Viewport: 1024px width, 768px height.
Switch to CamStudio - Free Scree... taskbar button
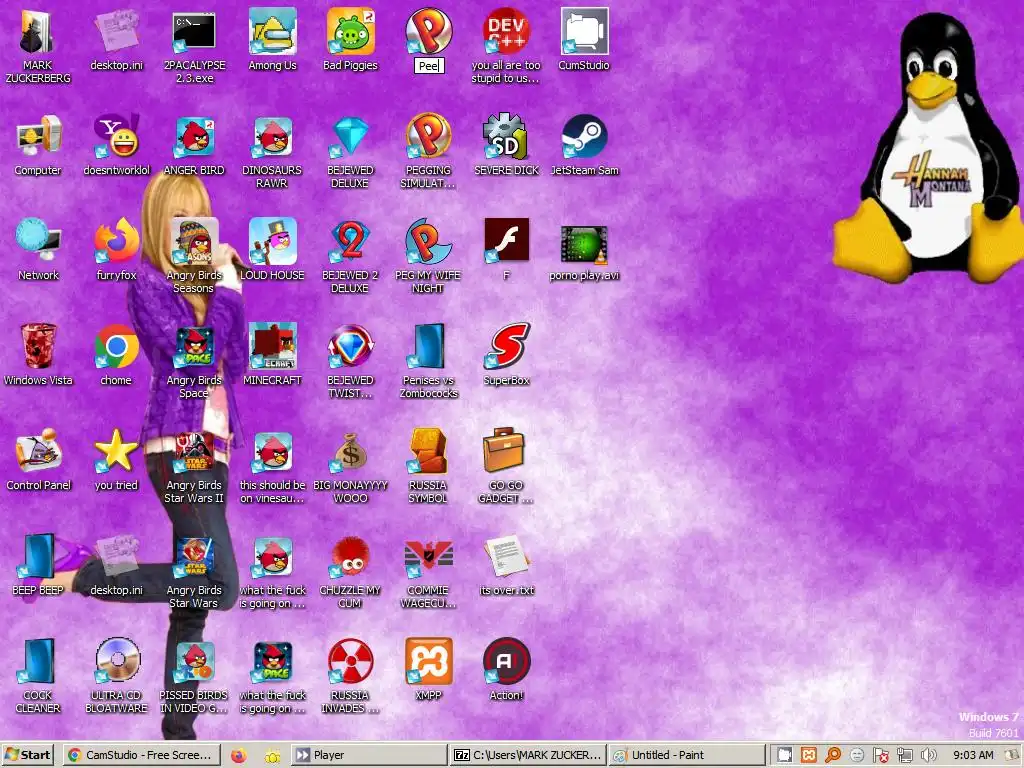(x=142, y=755)
